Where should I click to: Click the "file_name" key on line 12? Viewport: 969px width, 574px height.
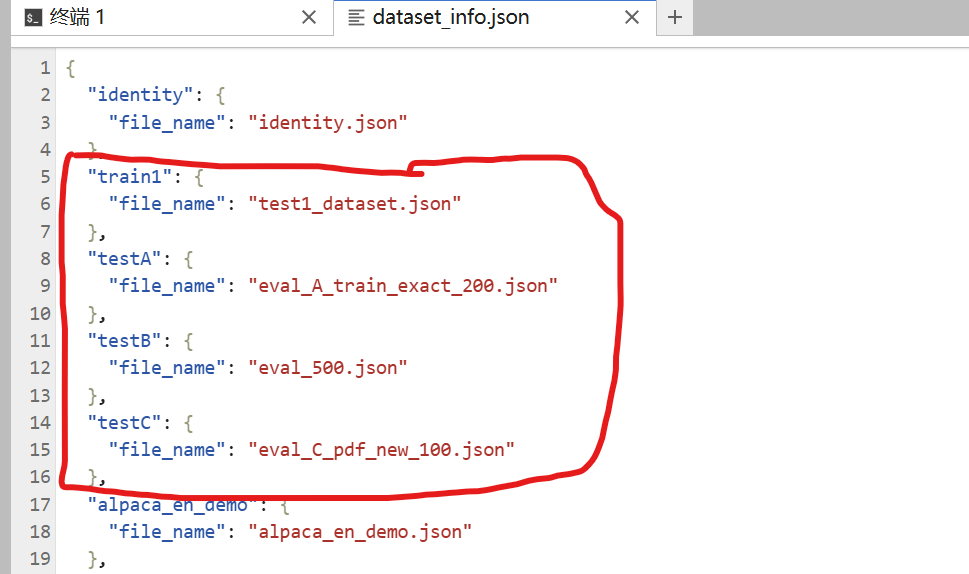tap(167, 368)
